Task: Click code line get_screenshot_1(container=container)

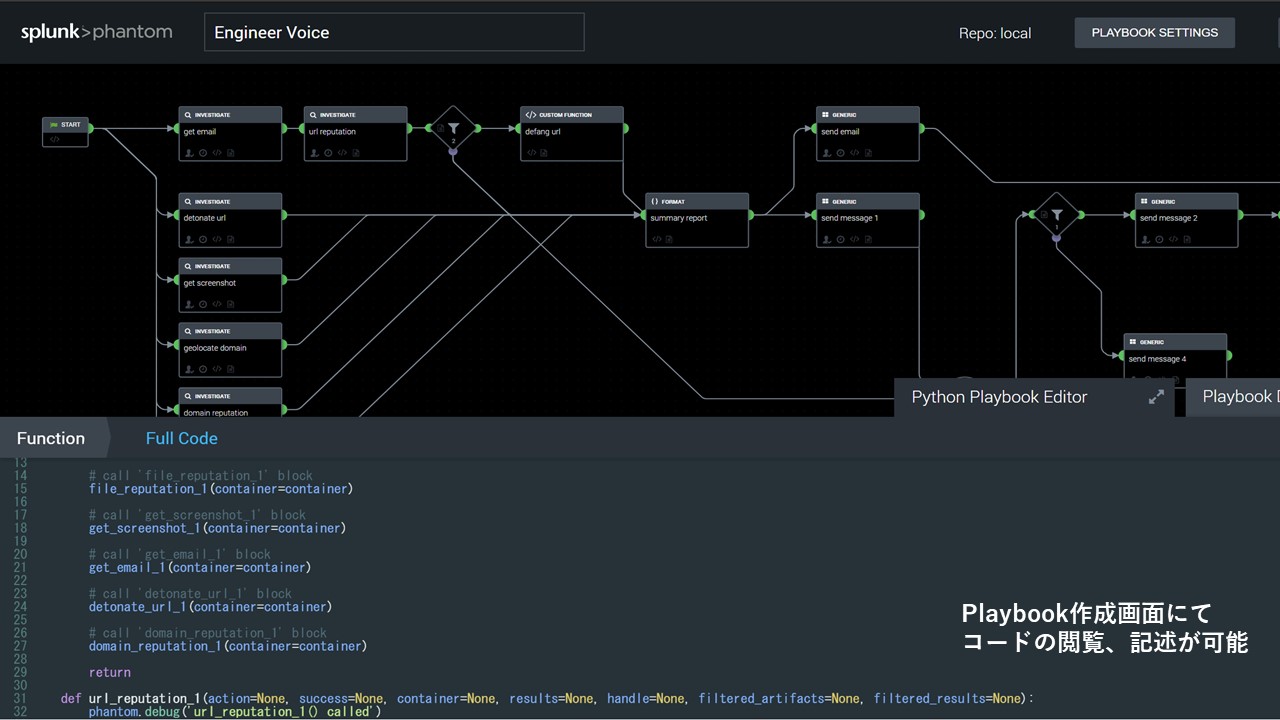Action: [217, 528]
